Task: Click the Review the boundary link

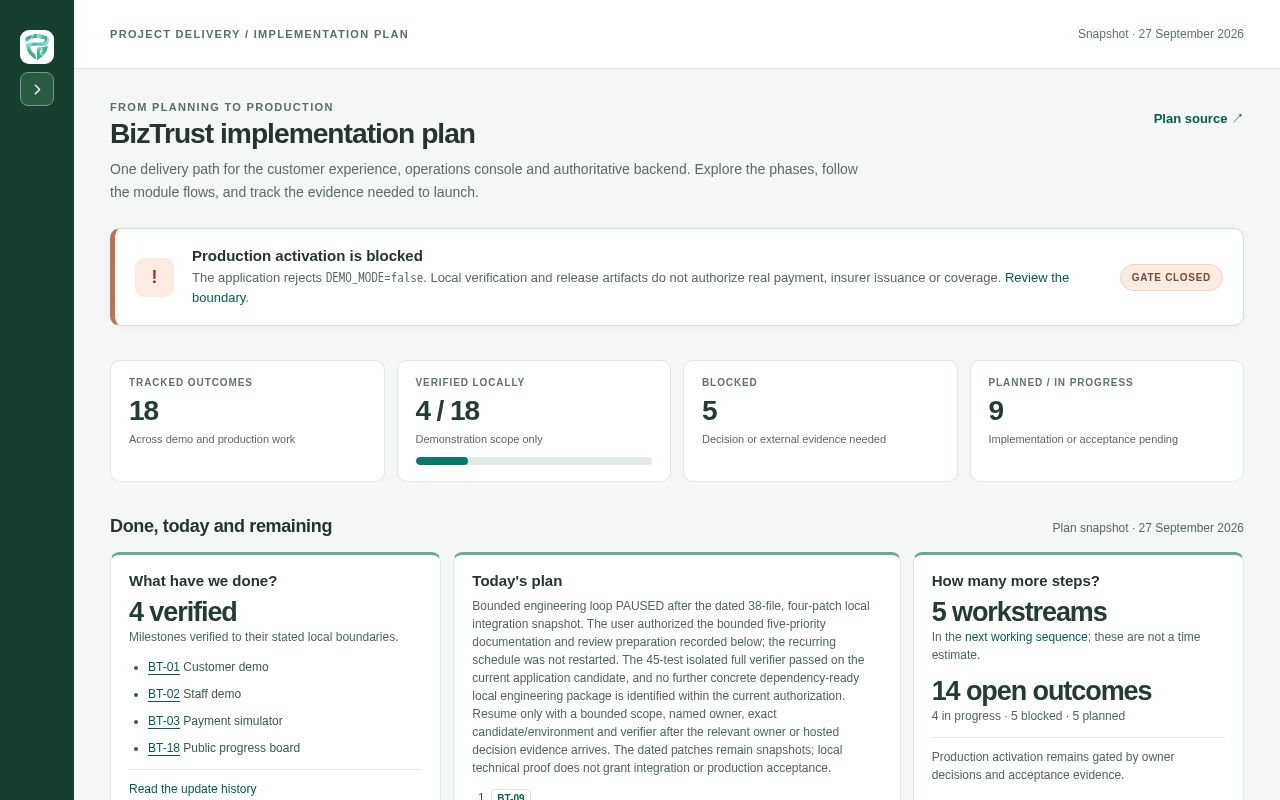Action: 1037,278
